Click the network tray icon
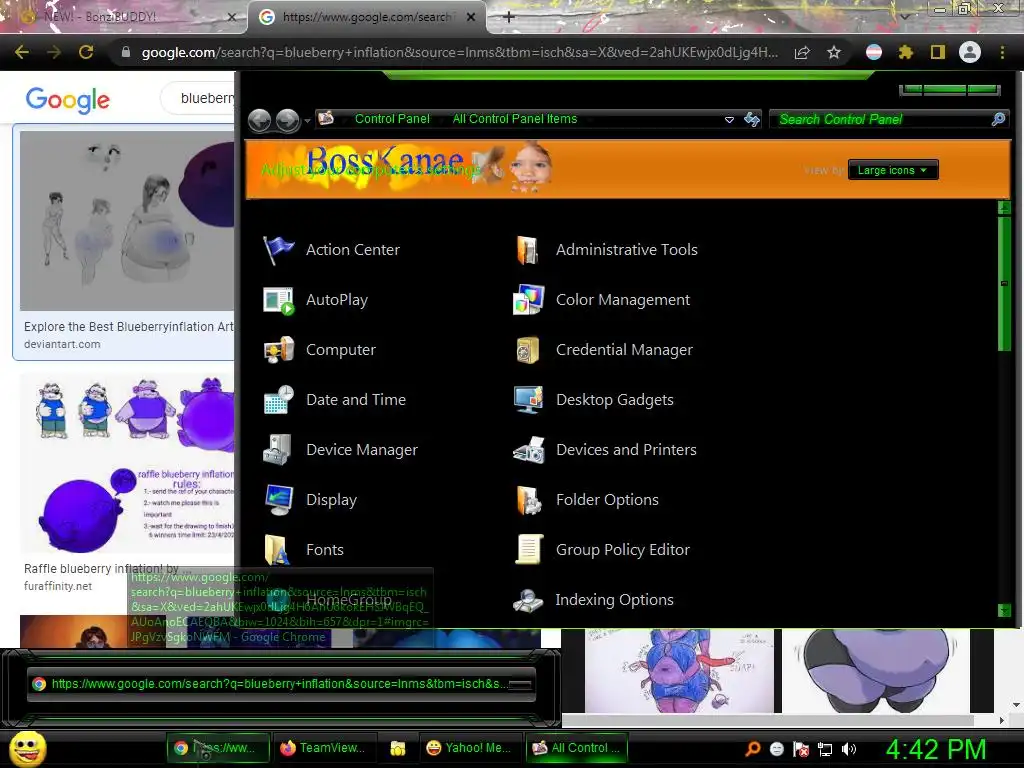The image size is (1024, 768). 825,749
